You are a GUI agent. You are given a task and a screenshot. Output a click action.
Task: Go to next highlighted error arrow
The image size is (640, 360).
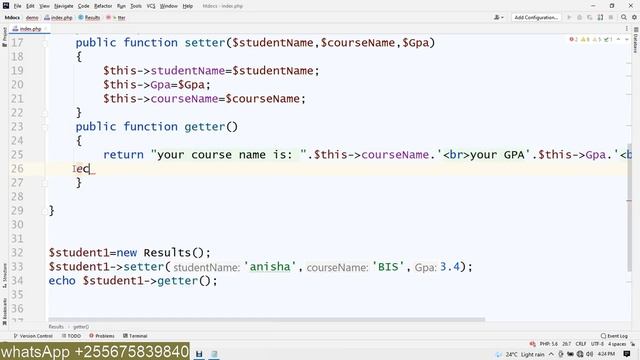point(627,39)
